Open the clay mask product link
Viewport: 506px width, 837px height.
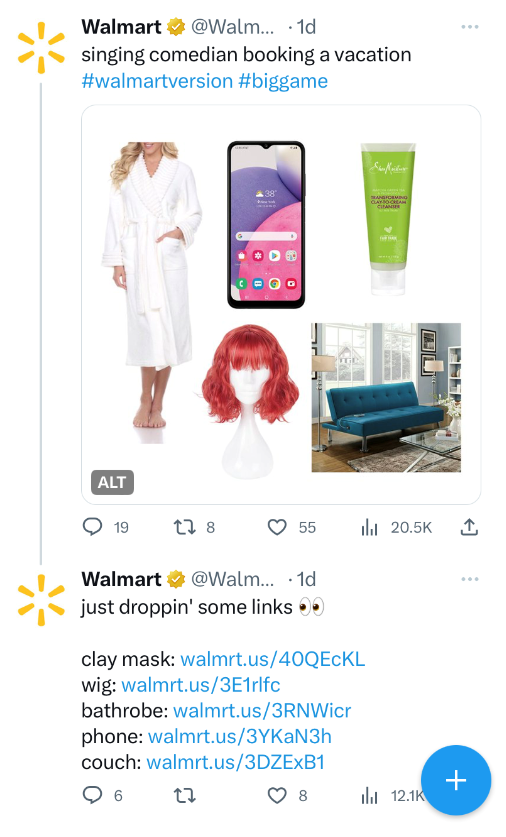click(273, 659)
